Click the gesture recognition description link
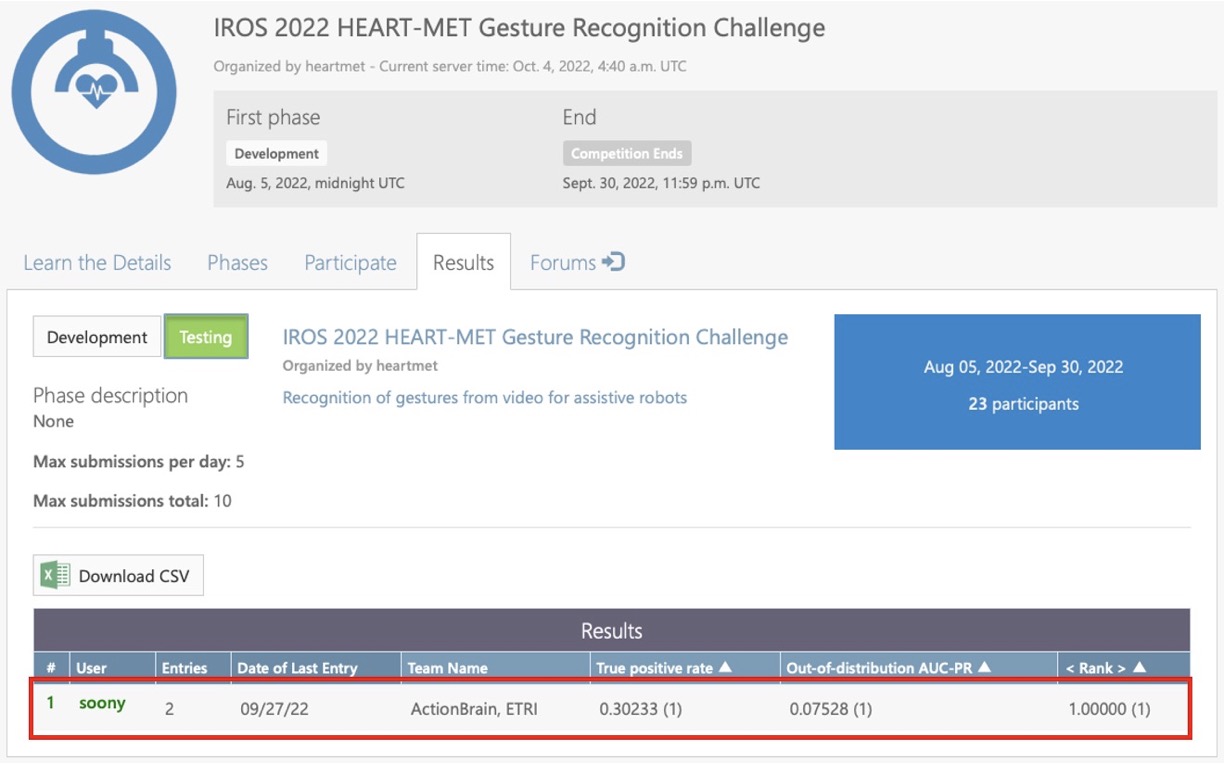This screenshot has width=1224, height=764. (x=484, y=398)
